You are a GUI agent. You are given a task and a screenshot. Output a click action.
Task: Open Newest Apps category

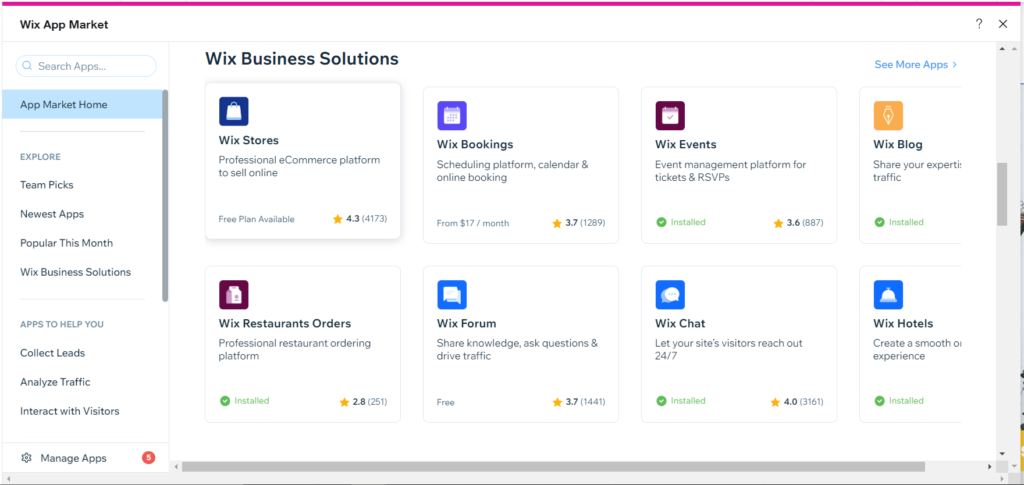click(x=52, y=214)
